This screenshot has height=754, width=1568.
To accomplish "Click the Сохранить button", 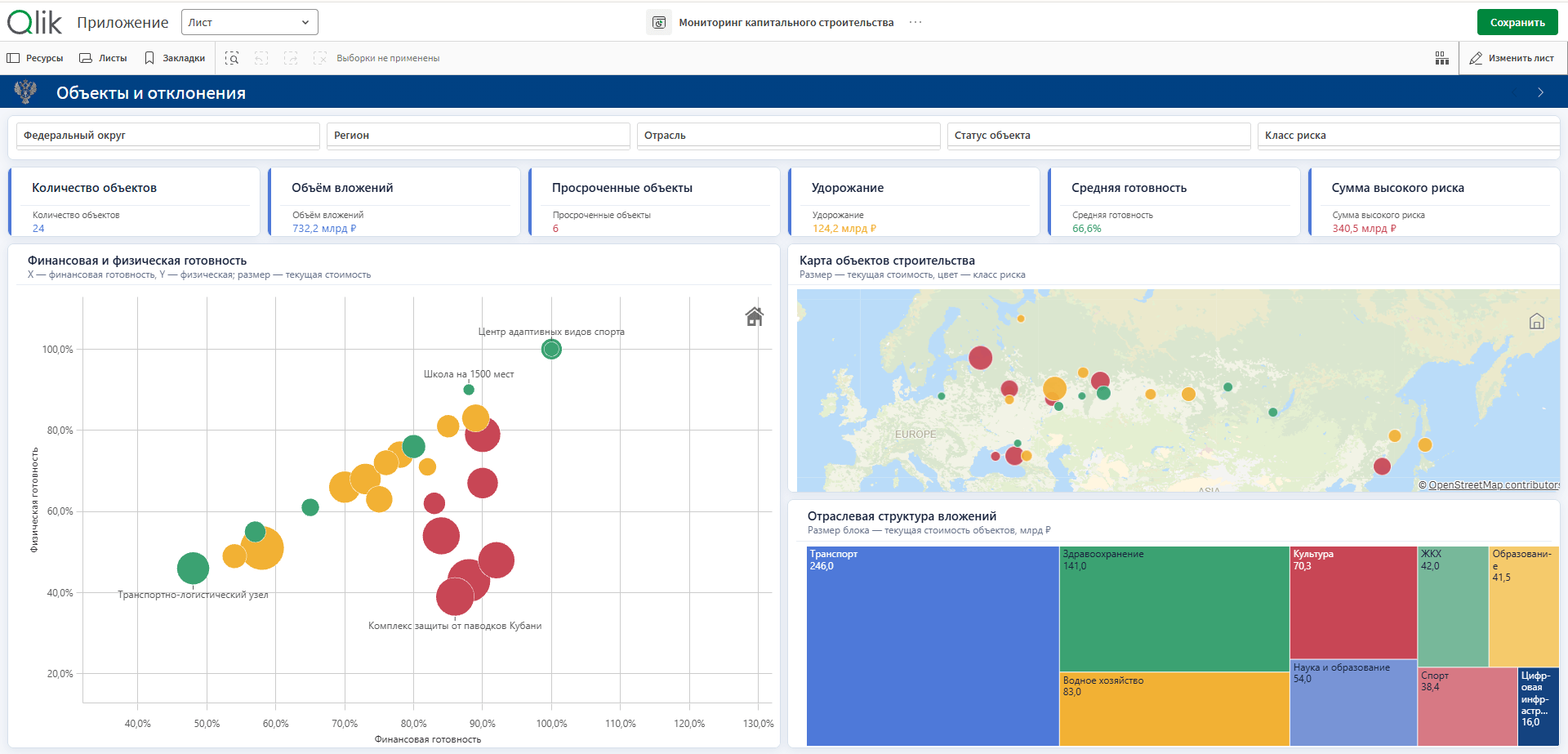I will (1517, 22).
